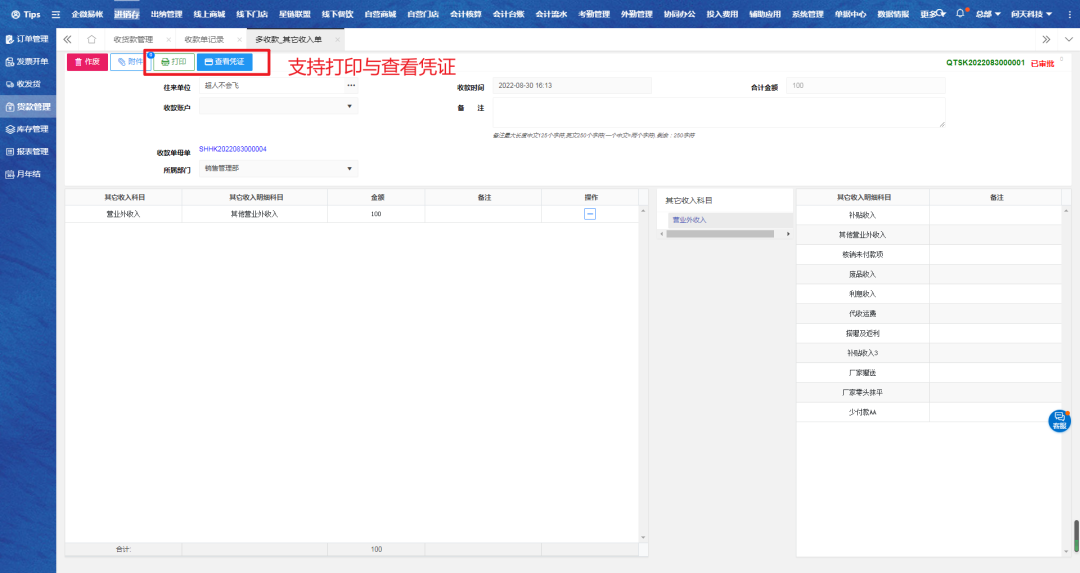Open the SHHK2022083000004 parent receipt link

pyautogui.click(x=232, y=149)
